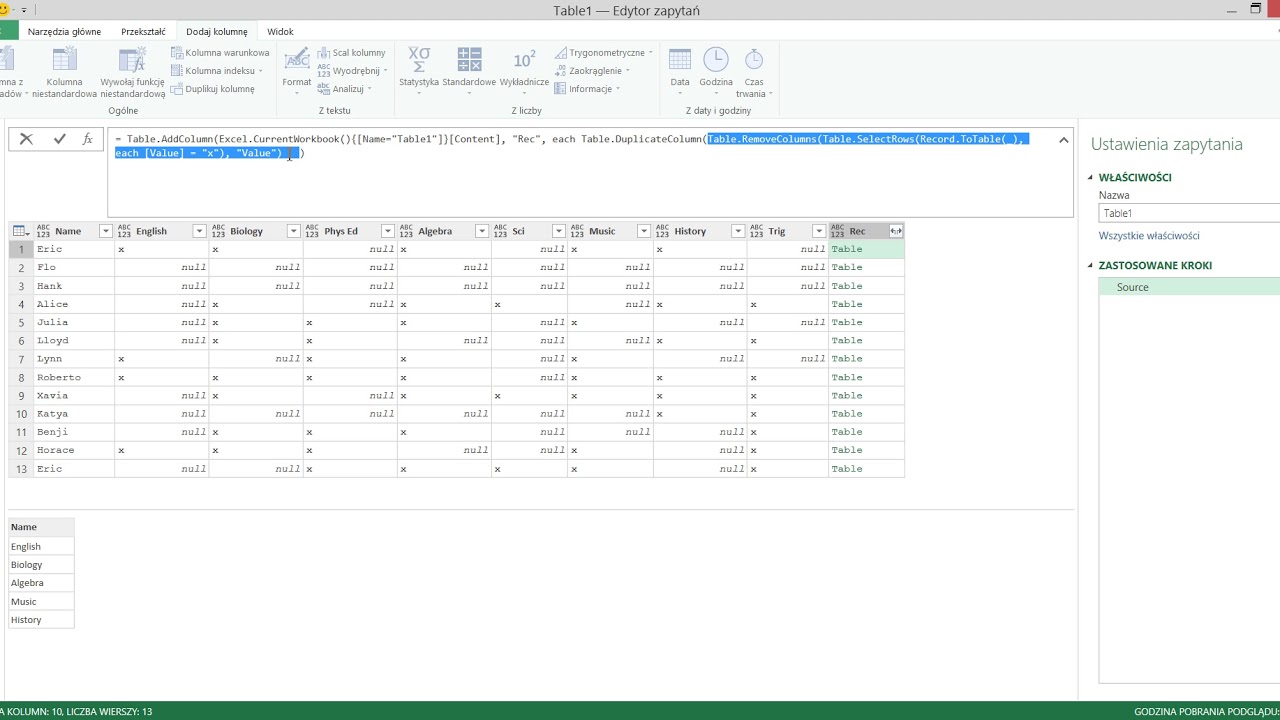Open the Kolumna niestandardowa command

[x=64, y=73]
